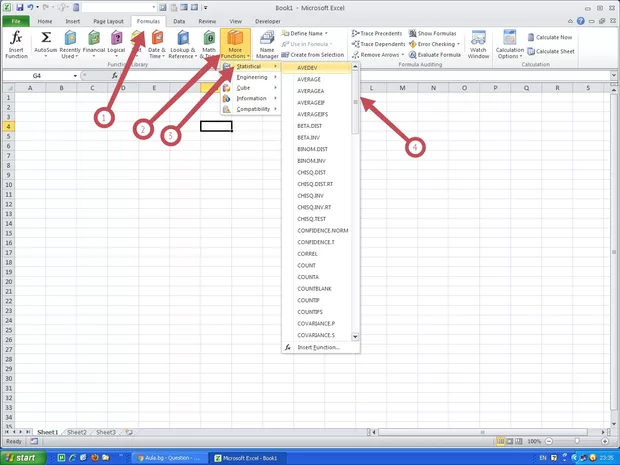Click Create from Selection
This screenshot has width=620, height=465.
(x=312, y=55)
